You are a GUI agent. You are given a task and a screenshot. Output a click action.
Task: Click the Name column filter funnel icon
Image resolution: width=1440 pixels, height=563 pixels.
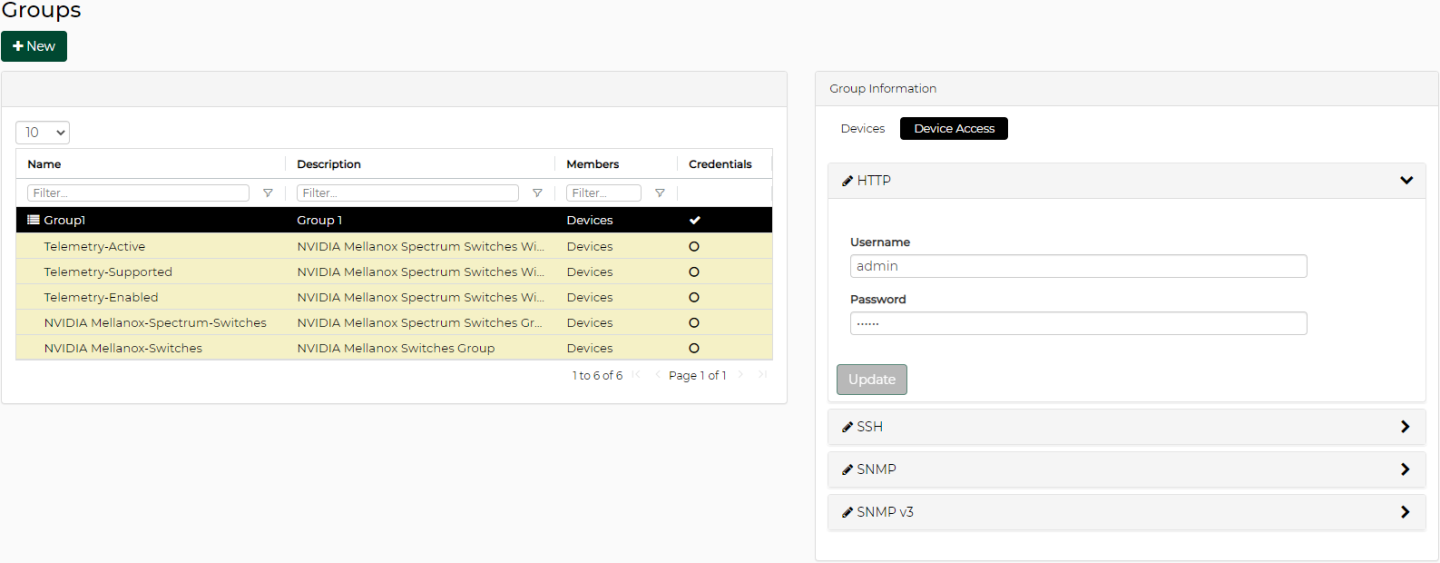point(268,193)
